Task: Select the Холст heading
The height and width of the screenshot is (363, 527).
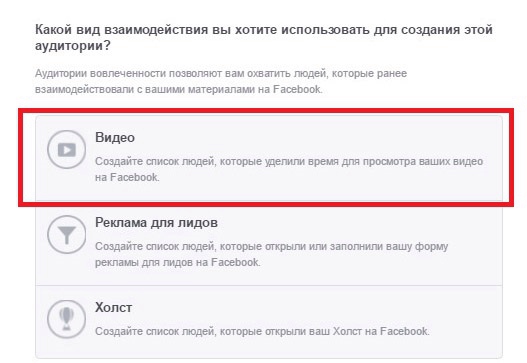Action: click(113, 307)
